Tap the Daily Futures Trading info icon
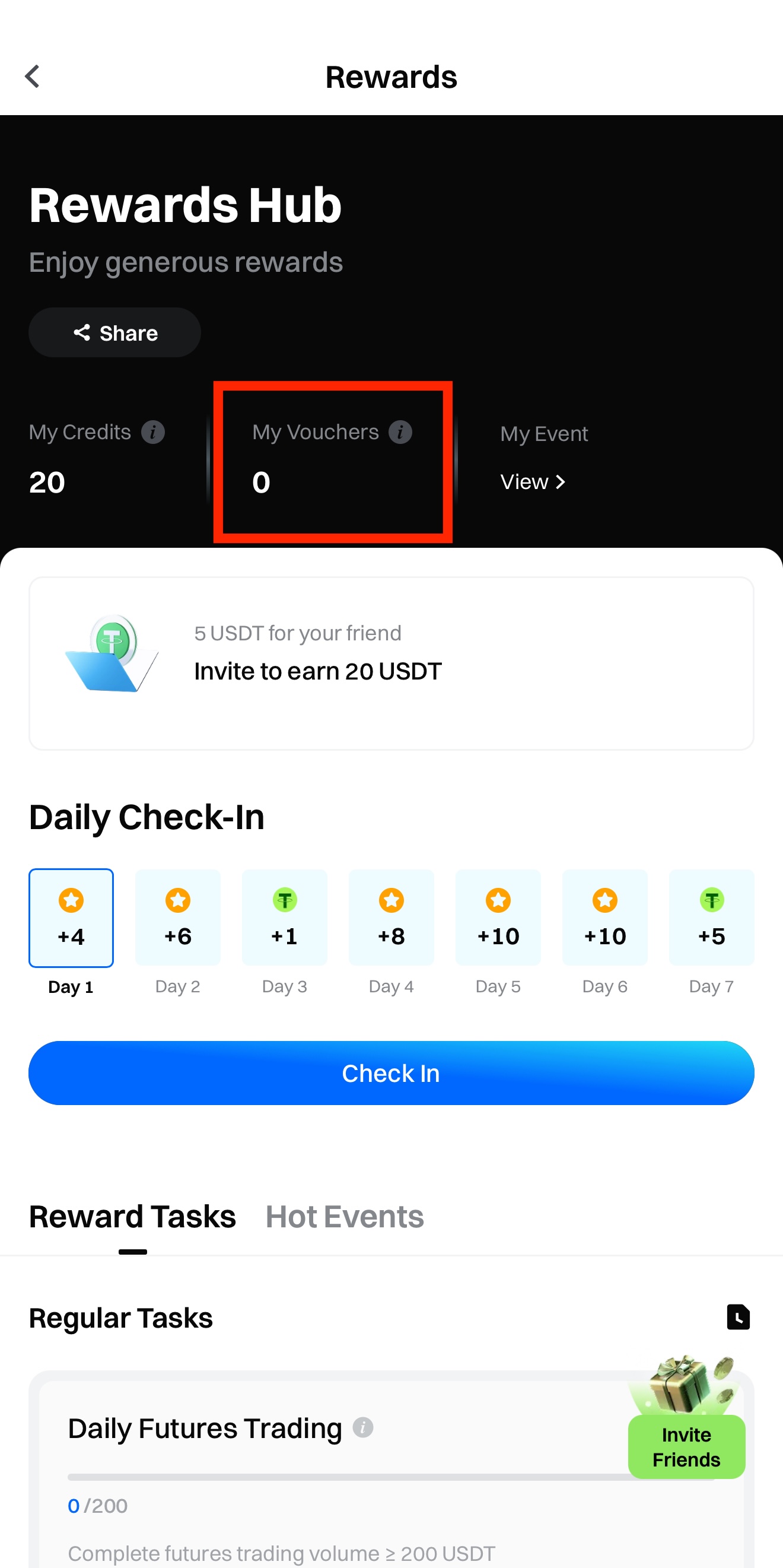This screenshot has height=1568, width=783. (x=362, y=1427)
